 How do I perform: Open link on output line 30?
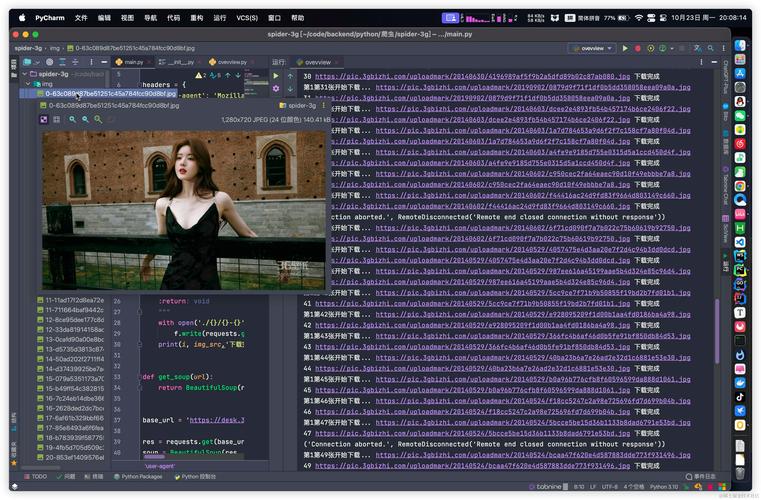click(x=472, y=77)
